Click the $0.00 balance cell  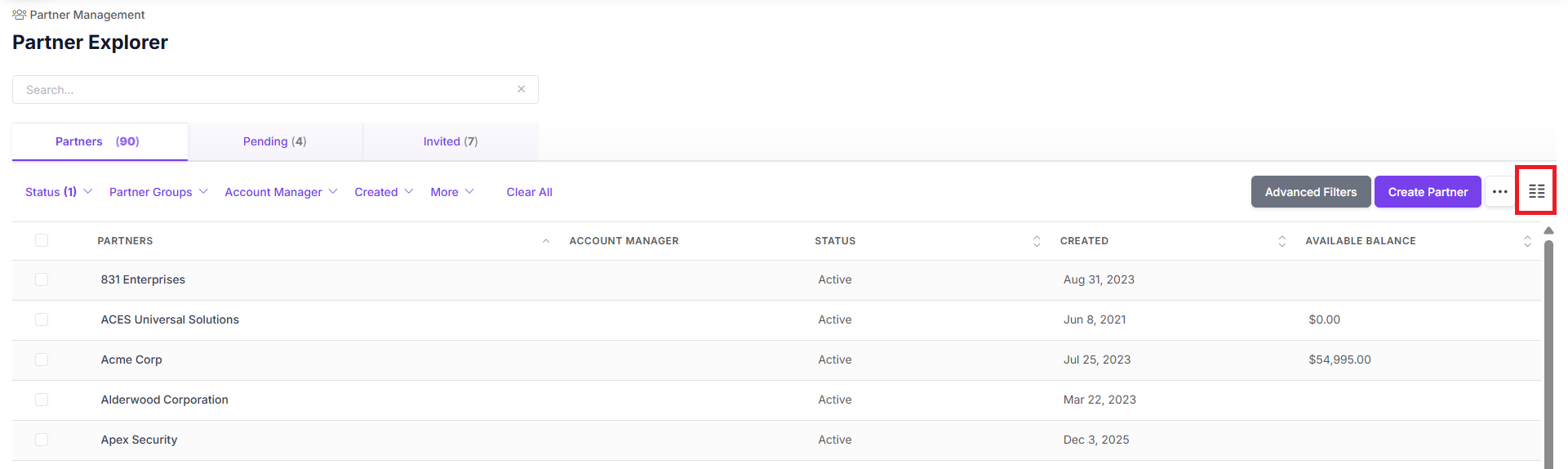[x=1324, y=319]
